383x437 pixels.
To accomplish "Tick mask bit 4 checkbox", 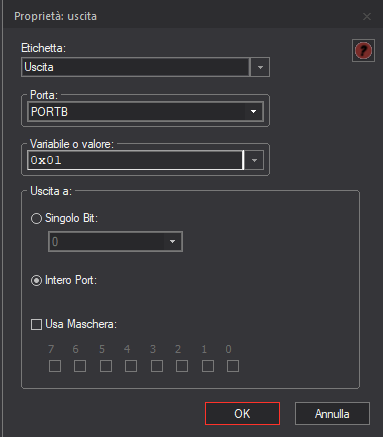I will 131,366.
